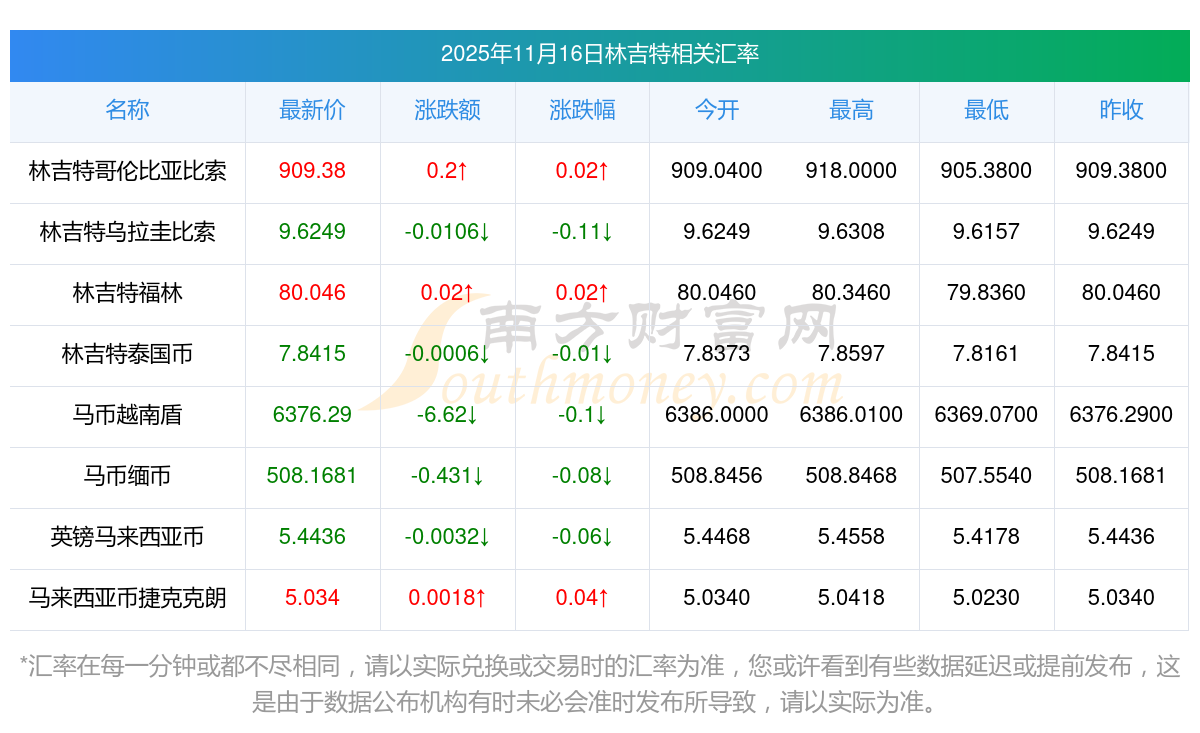Select lowest value 6369.0700

pyautogui.click(x=986, y=415)
